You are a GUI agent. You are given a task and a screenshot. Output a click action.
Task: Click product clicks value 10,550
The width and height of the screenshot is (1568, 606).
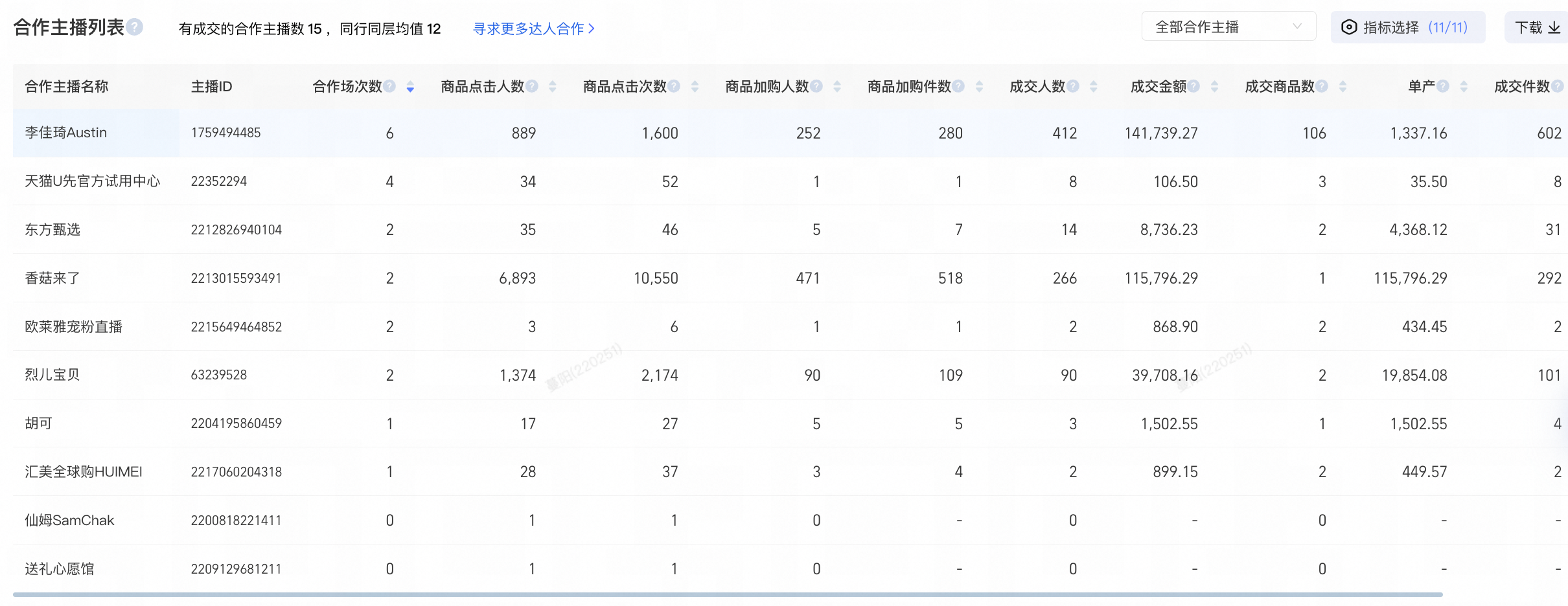pyautogui.click(x=656, y=278)
